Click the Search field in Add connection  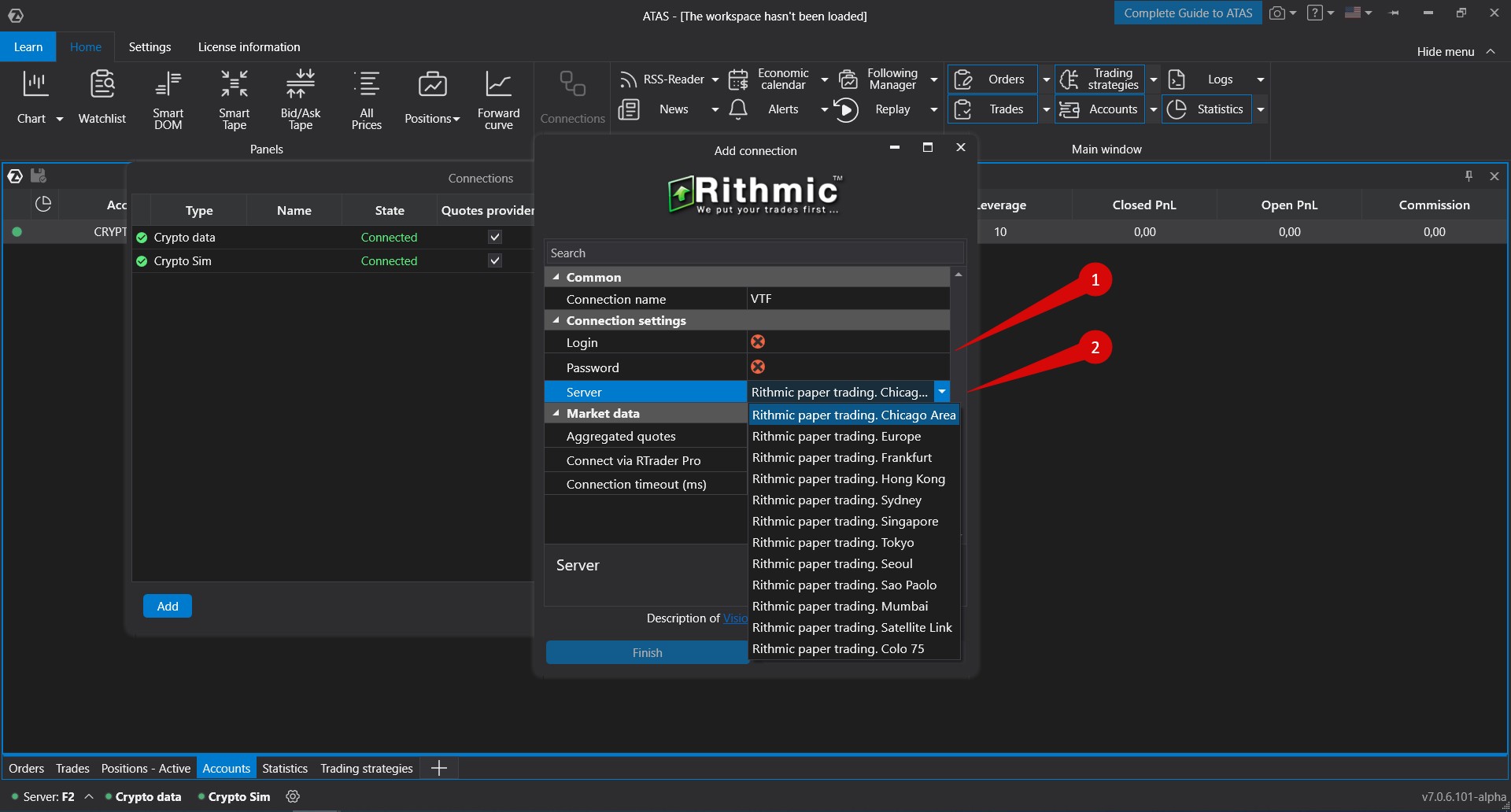click(754, 252)
